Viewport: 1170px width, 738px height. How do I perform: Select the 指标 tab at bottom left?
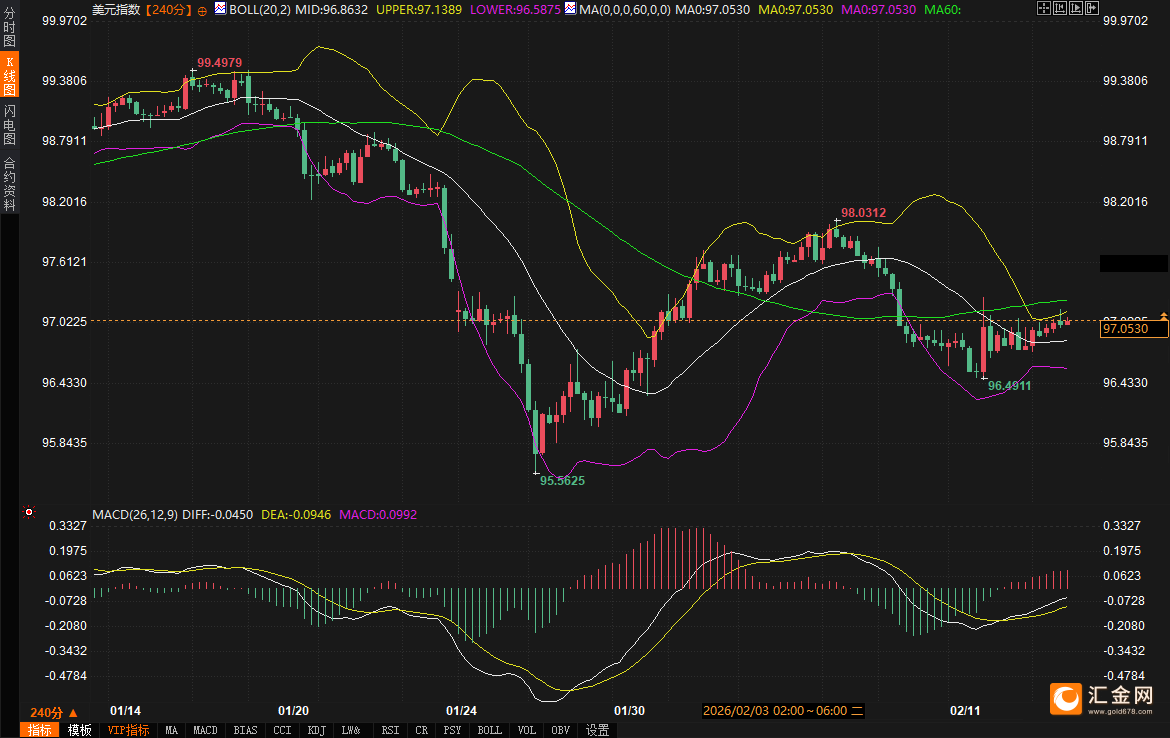coord(40,730)
